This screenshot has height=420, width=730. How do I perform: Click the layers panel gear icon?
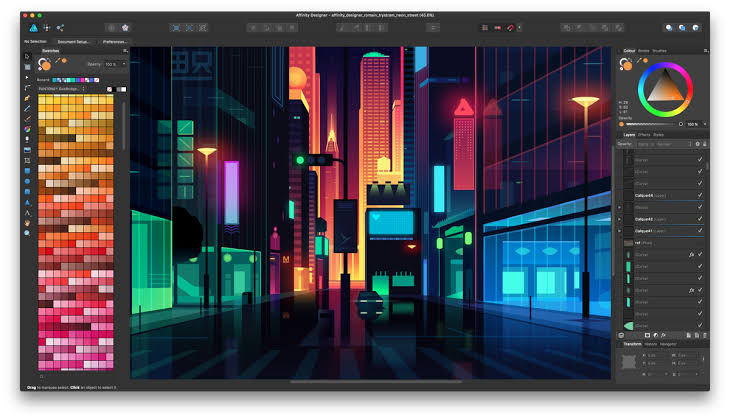697,144
